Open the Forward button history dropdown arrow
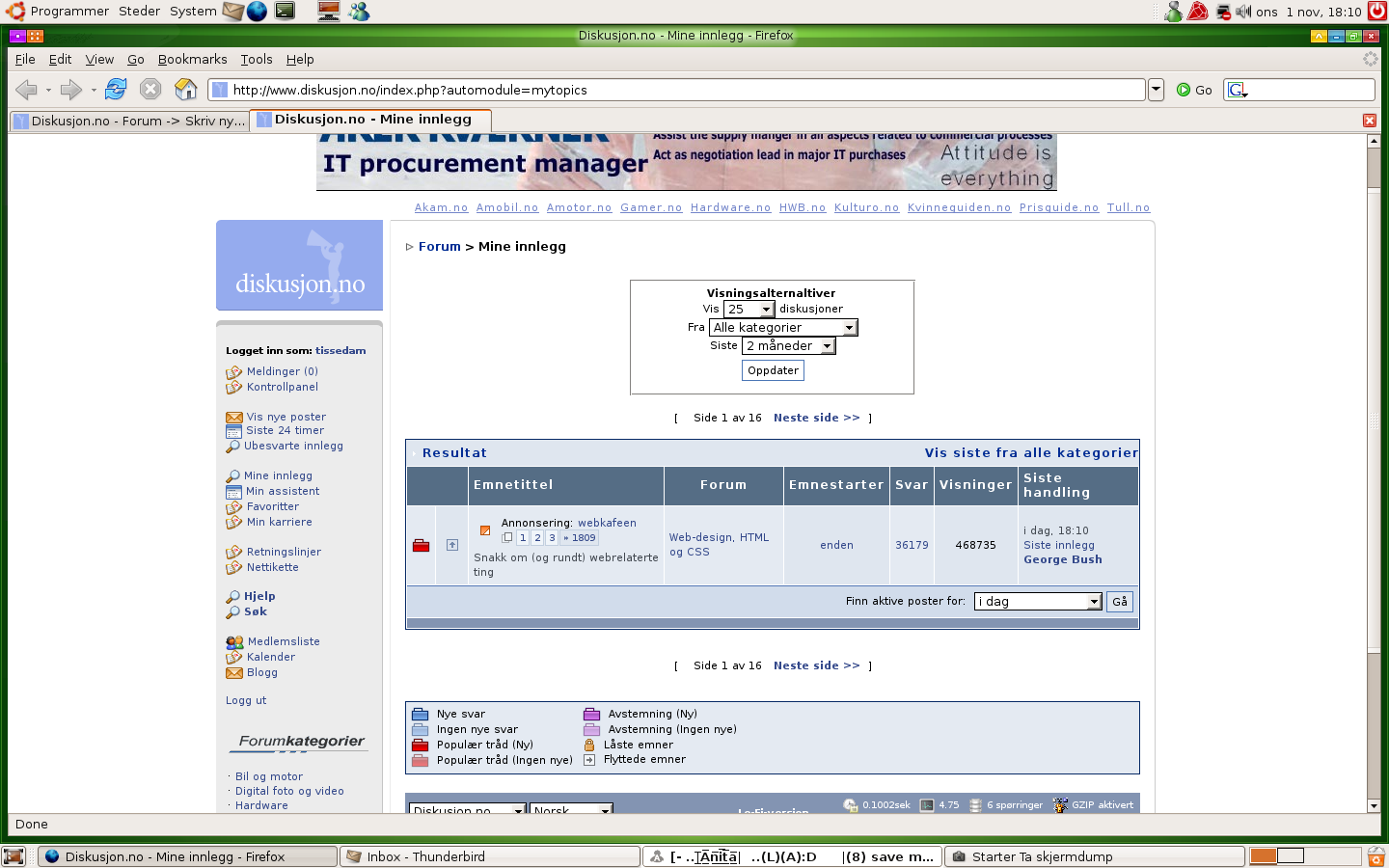This screenshot has width=1389, height=868. click(x=93, y=91)
